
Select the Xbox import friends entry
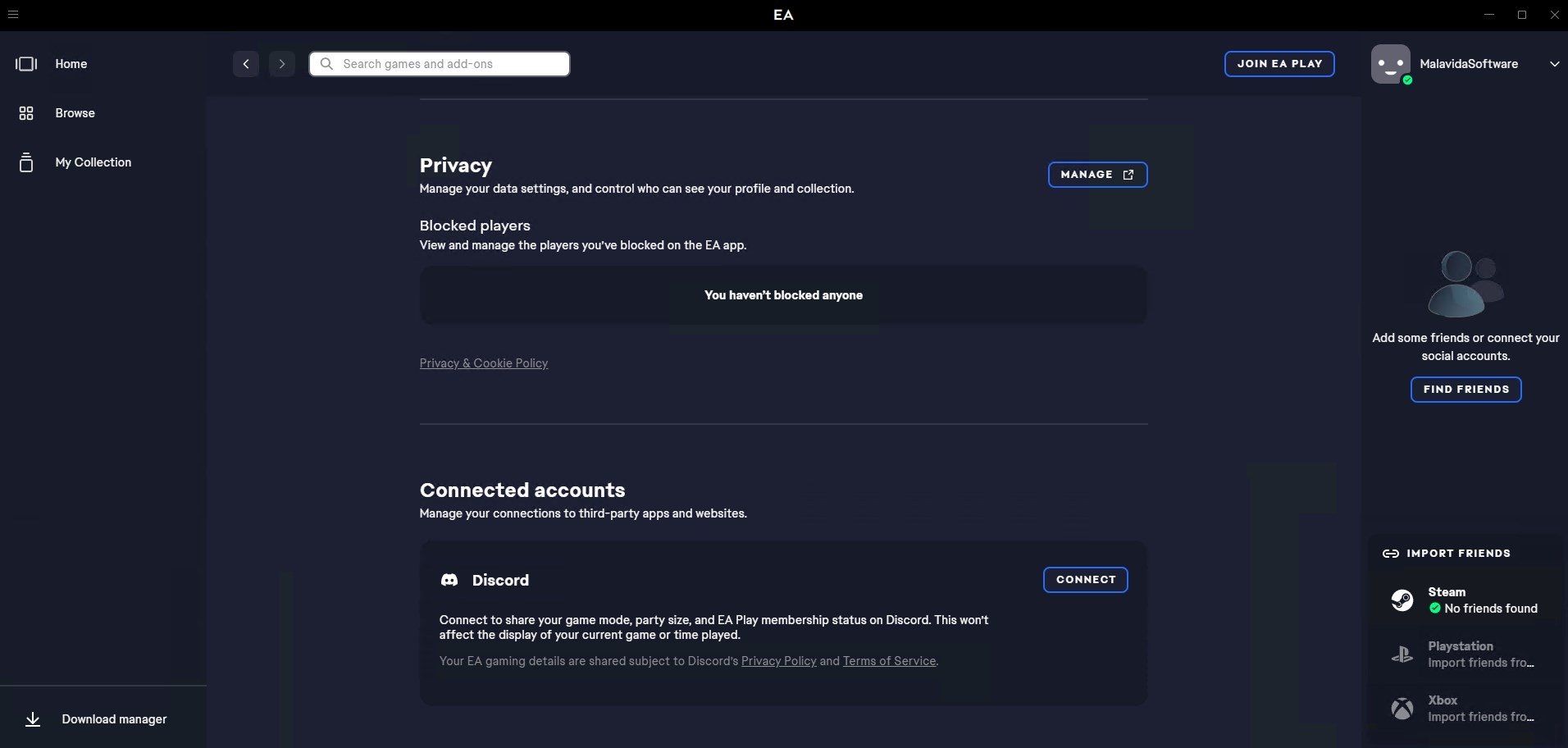[x=1466, y=709]
